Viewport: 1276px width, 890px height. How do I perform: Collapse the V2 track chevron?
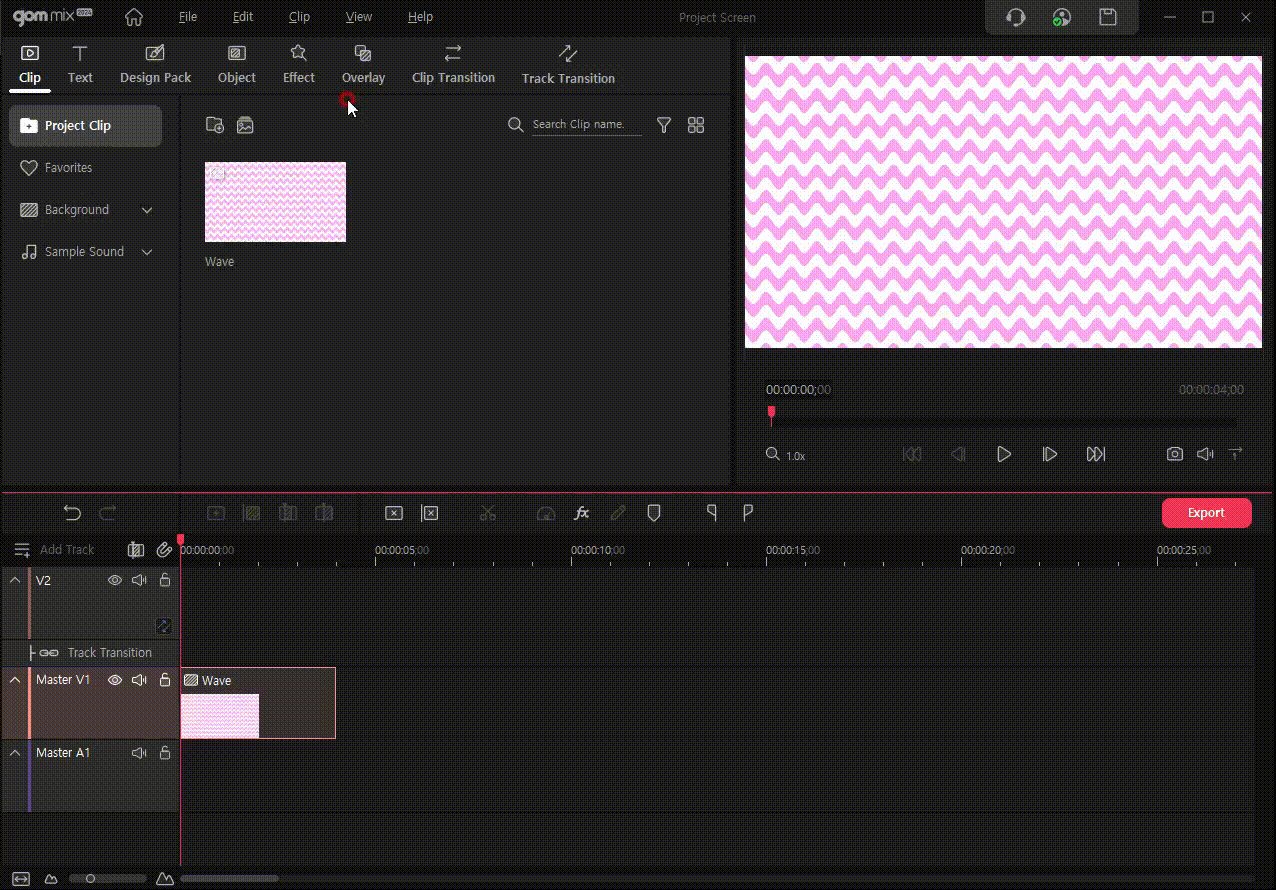click(15, 580)
